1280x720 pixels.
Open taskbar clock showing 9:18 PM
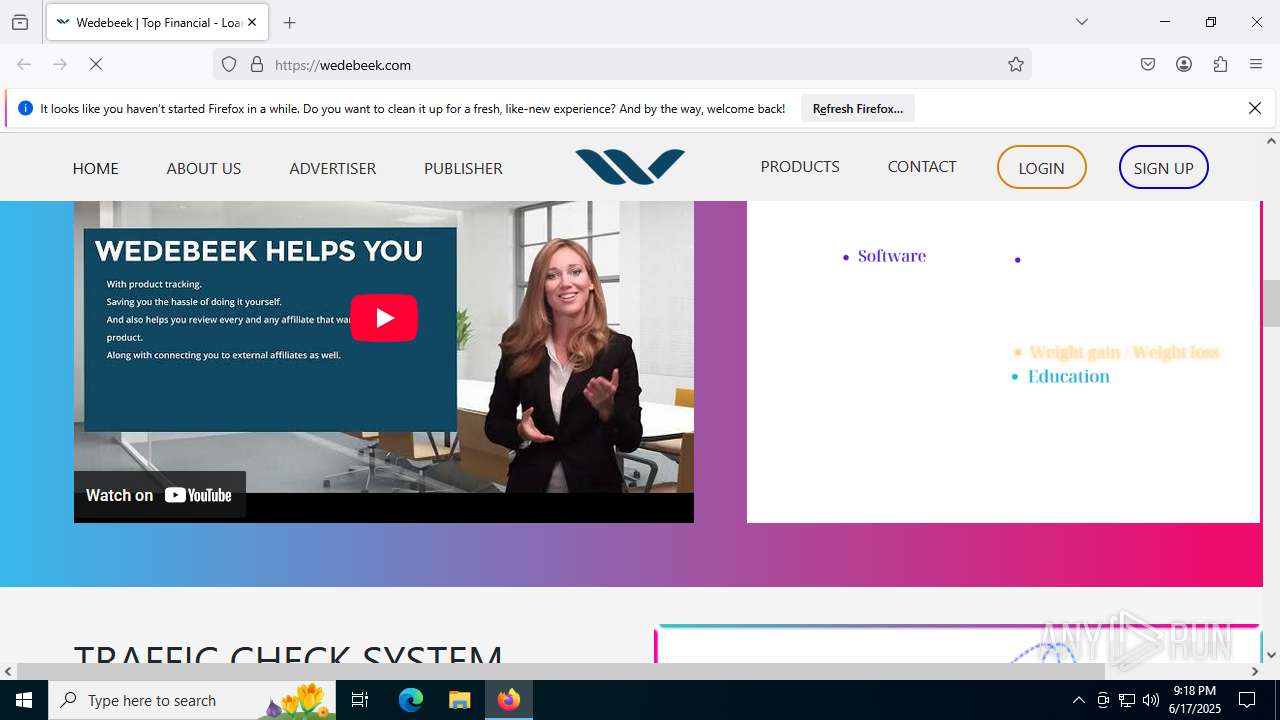point(1195,700)
